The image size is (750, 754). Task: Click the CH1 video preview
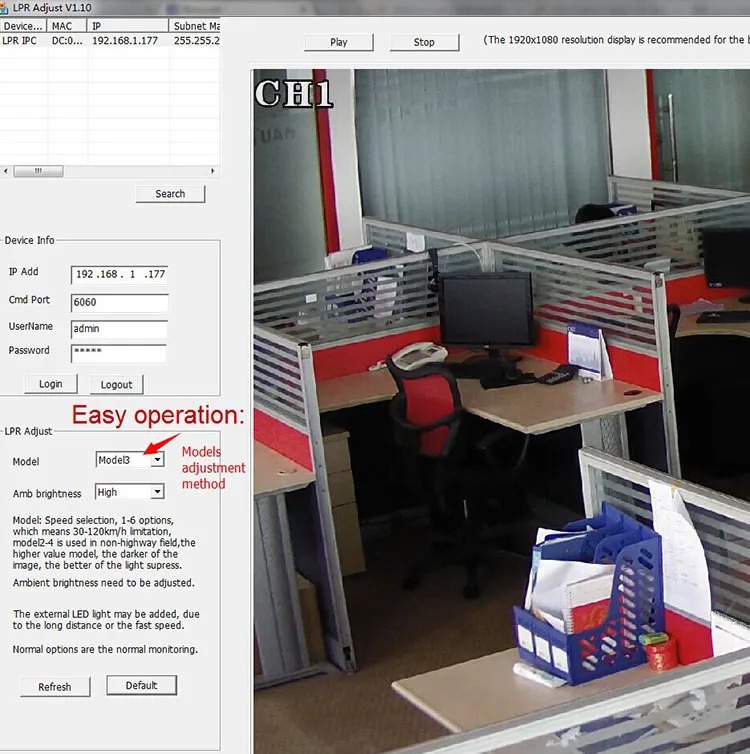click(501, 411)
